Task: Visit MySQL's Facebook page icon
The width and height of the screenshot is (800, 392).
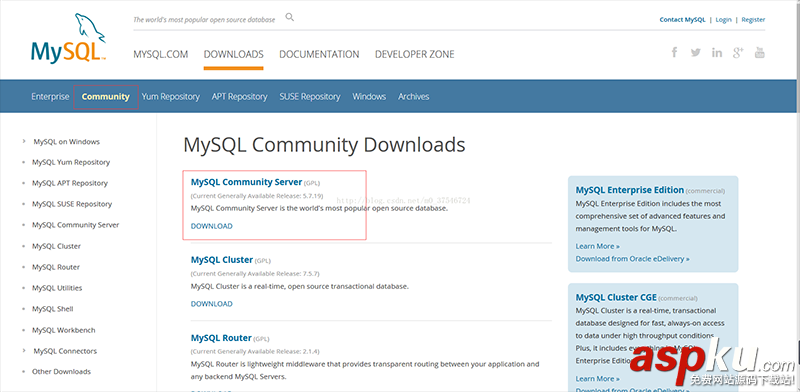Action: [674, 52]
